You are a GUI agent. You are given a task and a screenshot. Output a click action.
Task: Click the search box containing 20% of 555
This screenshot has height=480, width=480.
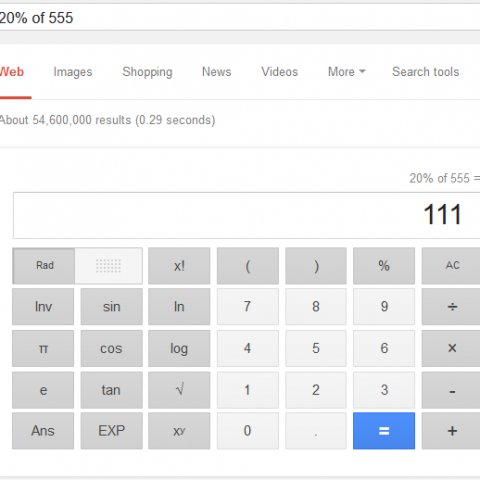pyautogui.click(x=240, y=17)
